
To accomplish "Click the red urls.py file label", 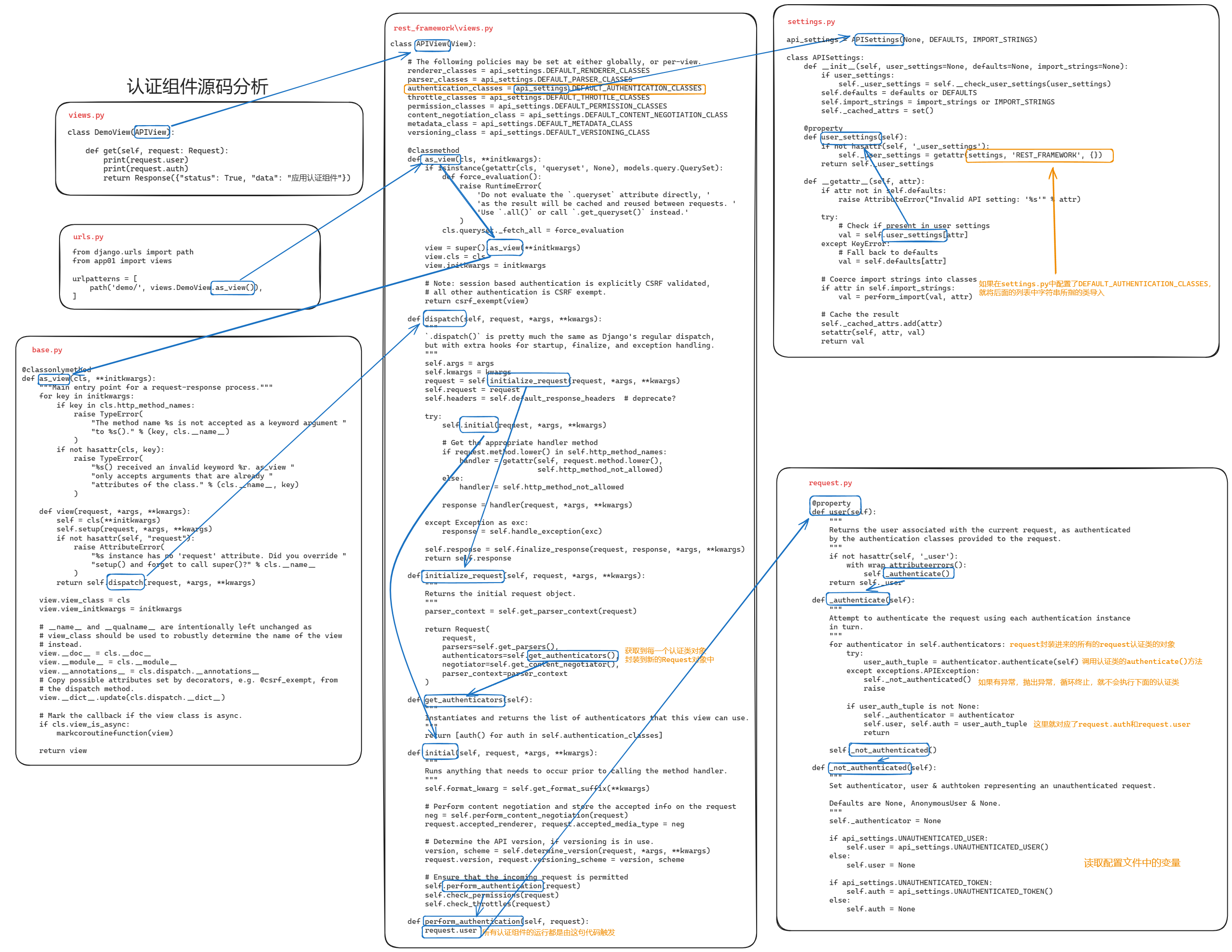I will pyautogui.click(x=88, y=237).
